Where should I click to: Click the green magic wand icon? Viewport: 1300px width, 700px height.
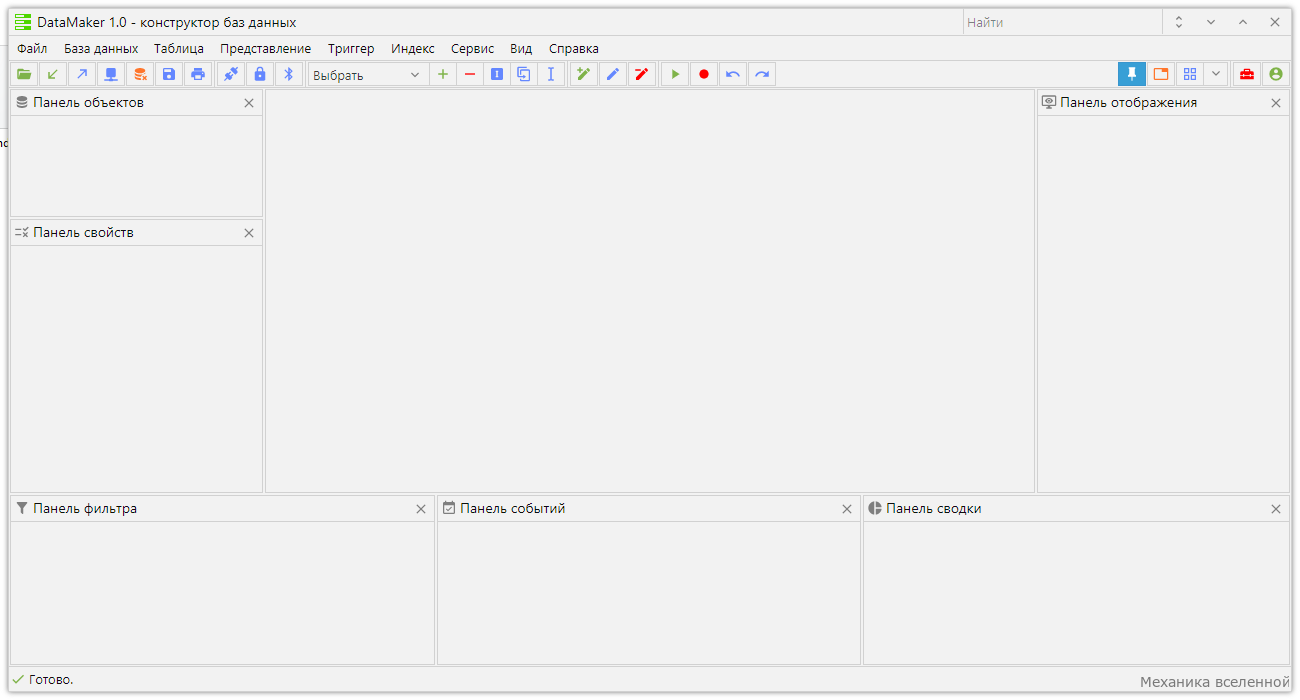[x=584, y=74]
